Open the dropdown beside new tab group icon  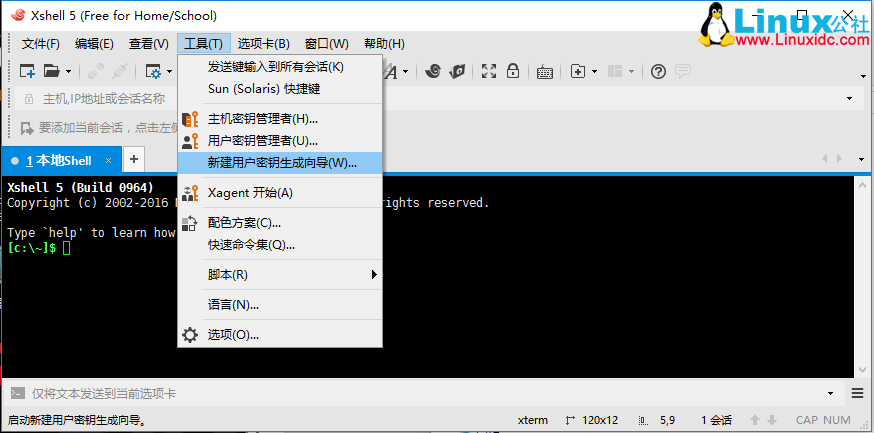(594, 71)
